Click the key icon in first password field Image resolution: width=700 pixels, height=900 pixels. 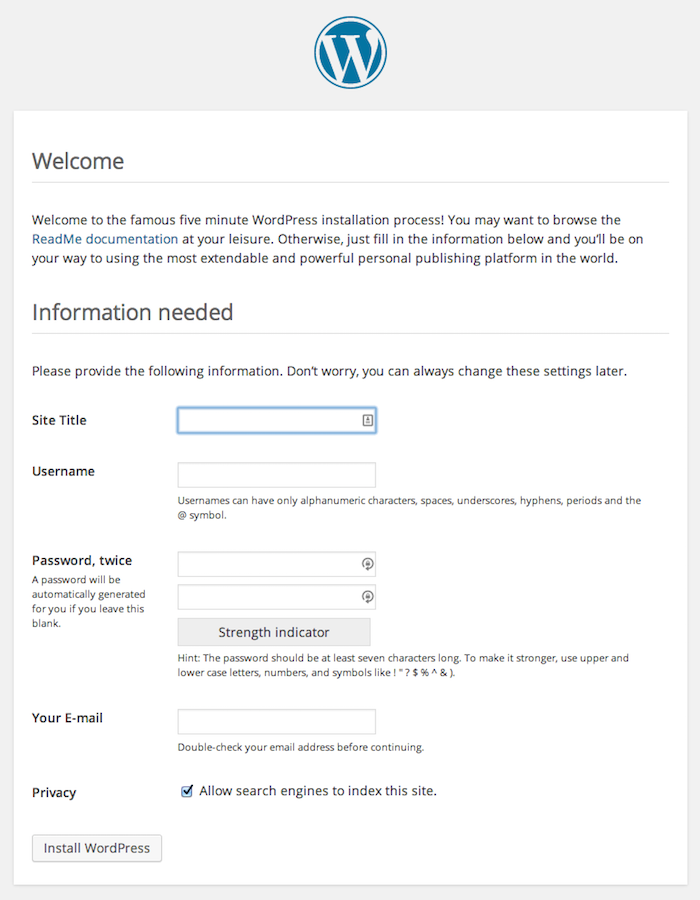[368, 564]
